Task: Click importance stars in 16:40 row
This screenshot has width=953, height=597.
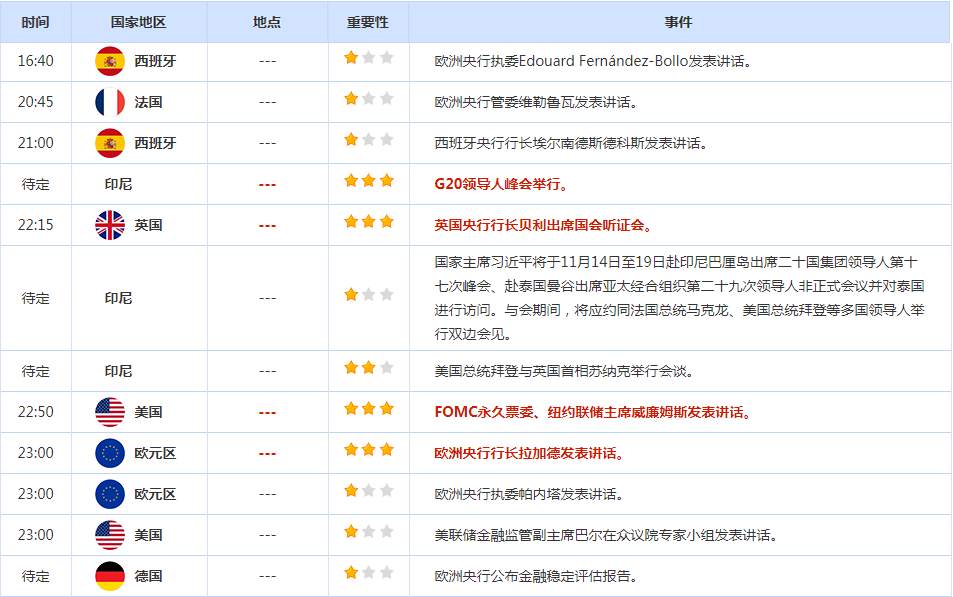Action: tap(368, 58)
